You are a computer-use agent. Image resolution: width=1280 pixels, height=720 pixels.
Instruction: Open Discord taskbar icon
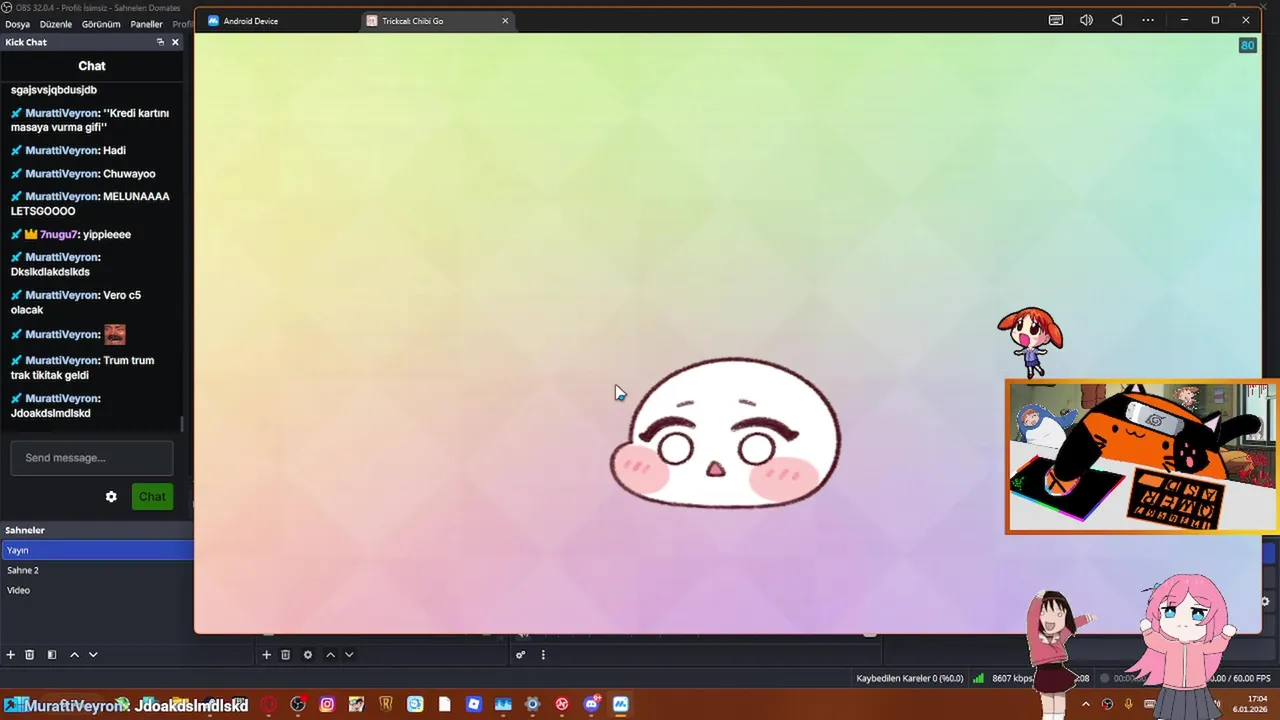pyautogui.click(x=591, y=705)
